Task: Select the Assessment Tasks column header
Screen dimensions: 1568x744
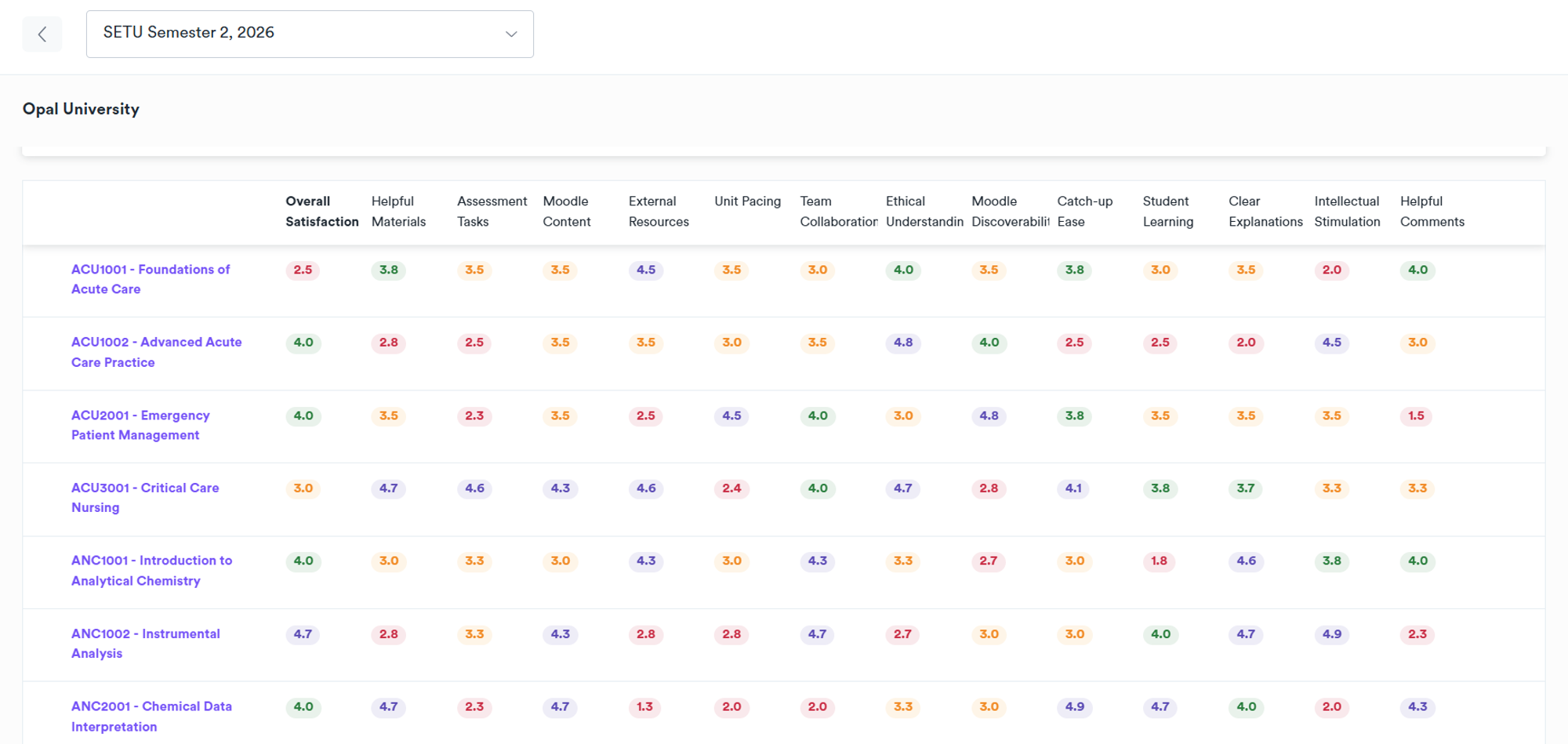Action: 492,211
